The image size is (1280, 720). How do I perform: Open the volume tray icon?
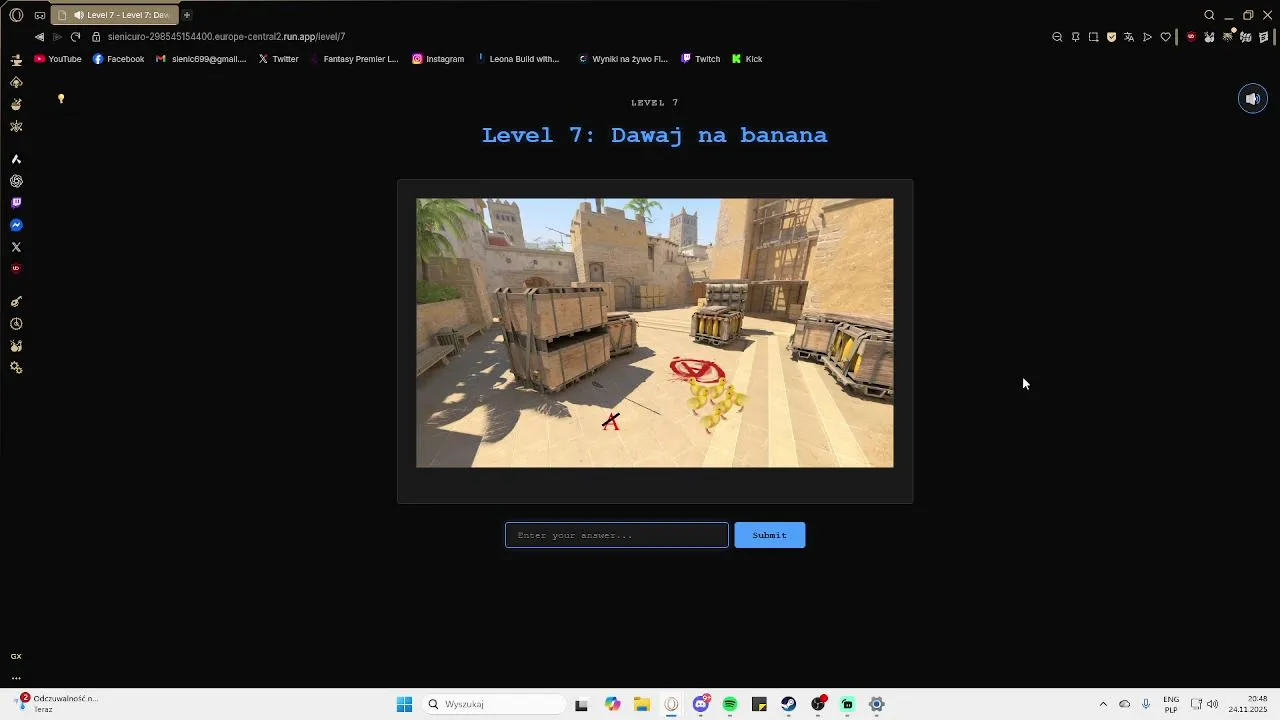click(1212, 704)
